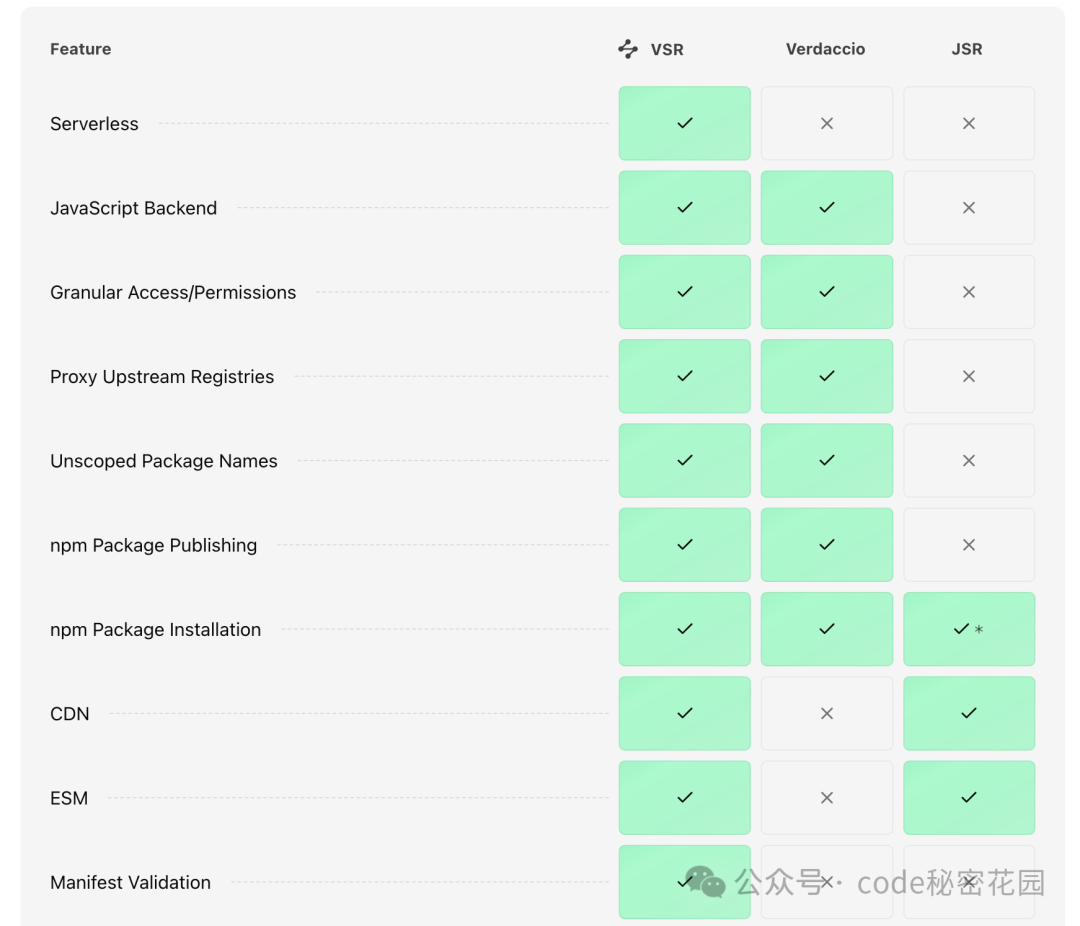Click VSR checkmark in npm Package Installation row

point(685,629)
